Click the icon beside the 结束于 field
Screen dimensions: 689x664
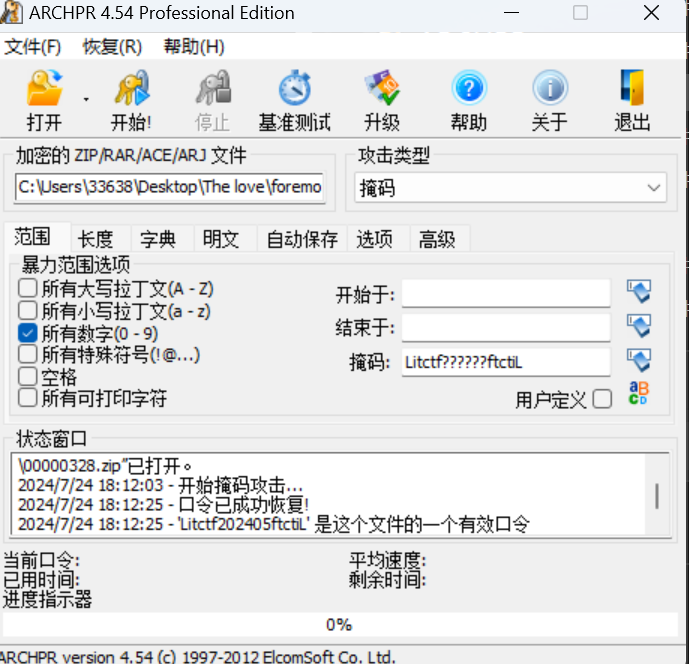[638, 326]
